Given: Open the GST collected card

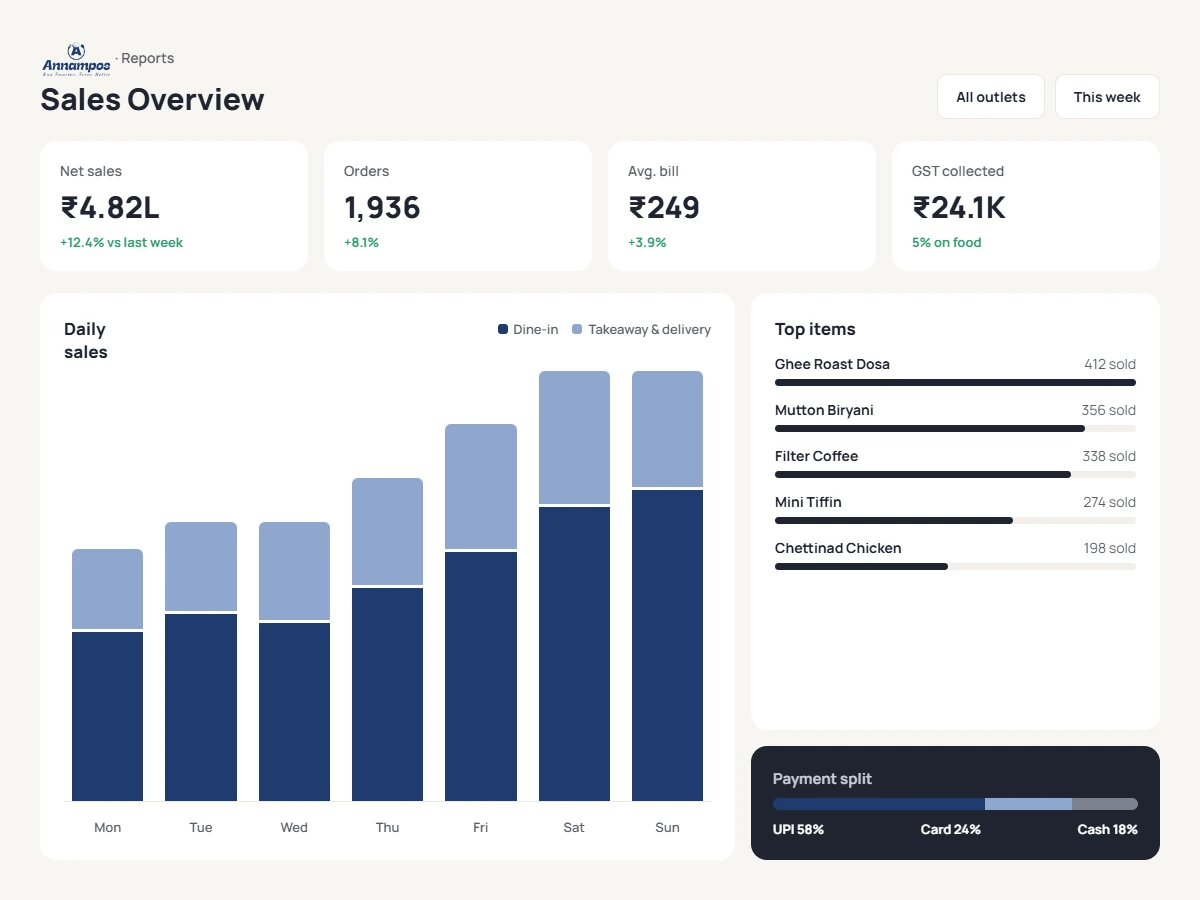Looking at the screenshot, I should click(x=1026, y=206).
